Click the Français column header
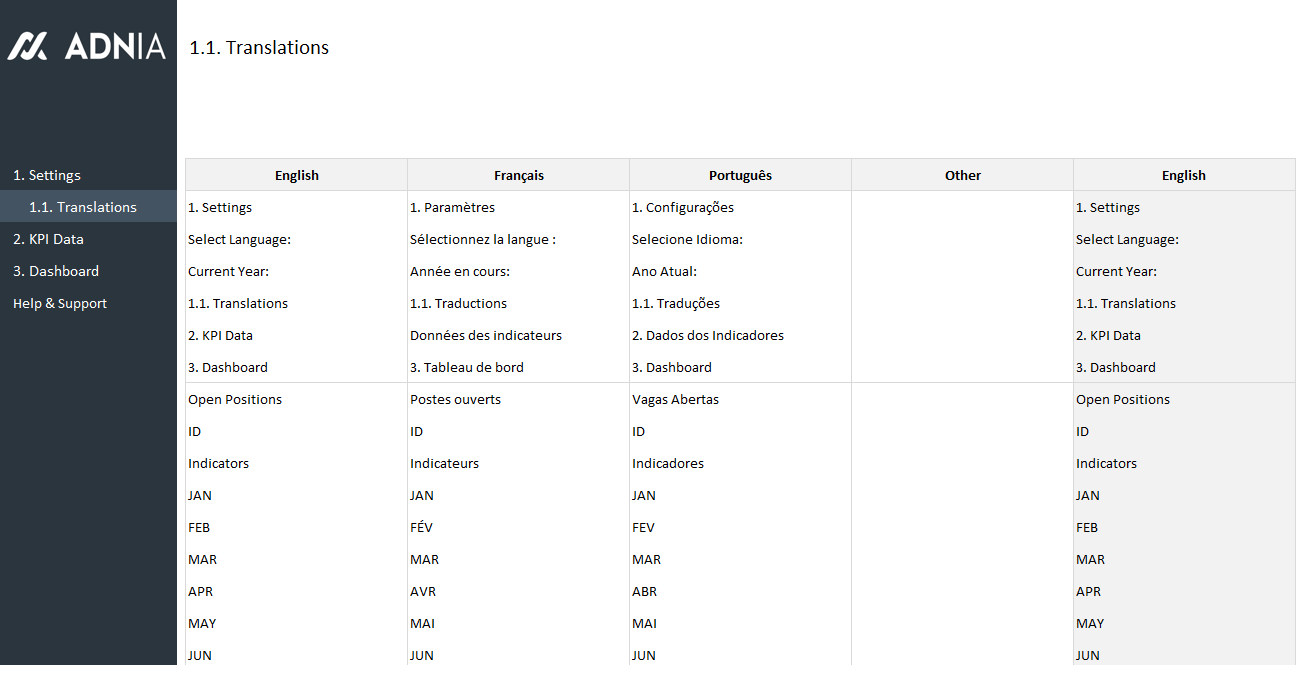Viewport: 1301px width, 676px height. (x=518, y=175)
